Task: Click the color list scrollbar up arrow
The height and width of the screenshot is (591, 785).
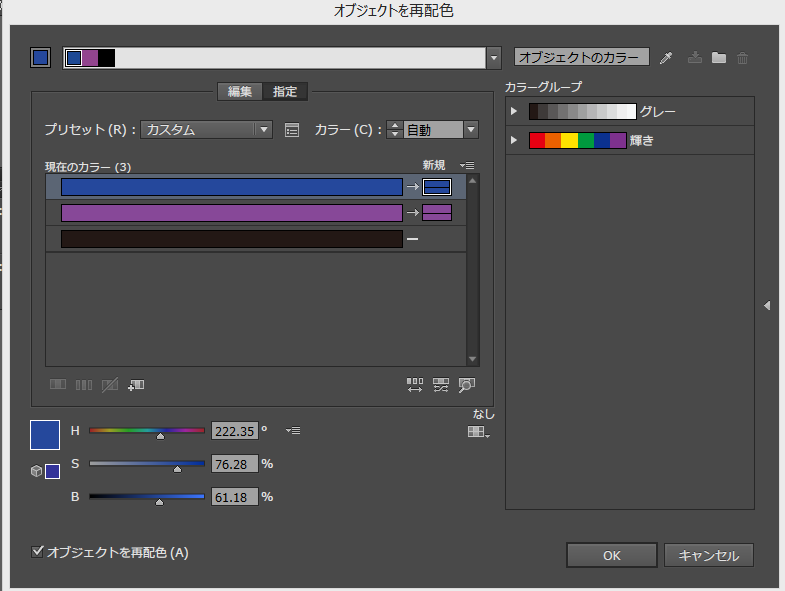Action: [473, 180]
